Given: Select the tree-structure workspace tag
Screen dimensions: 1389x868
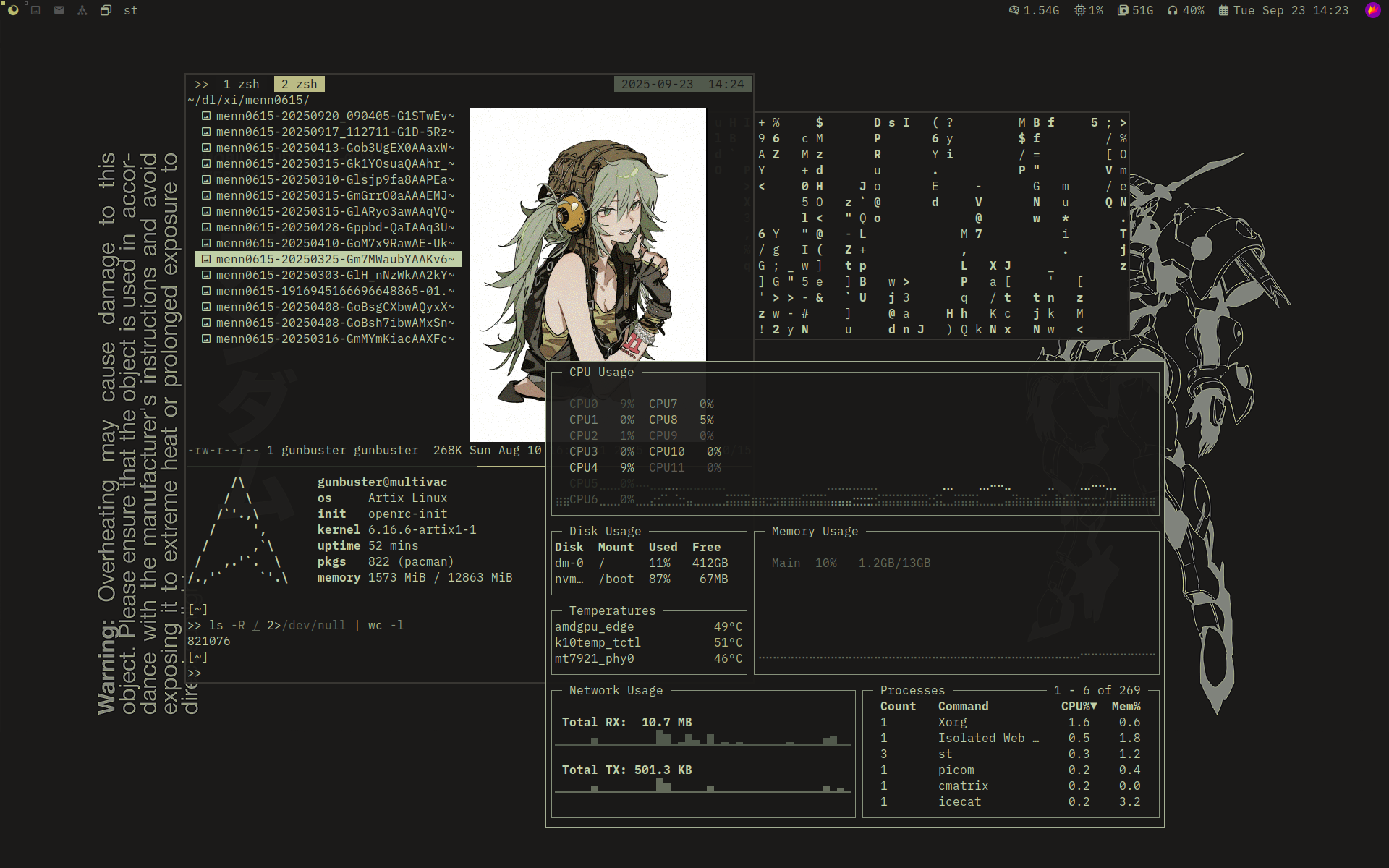Looking at the screenshot, I should [x=82, y=10].
